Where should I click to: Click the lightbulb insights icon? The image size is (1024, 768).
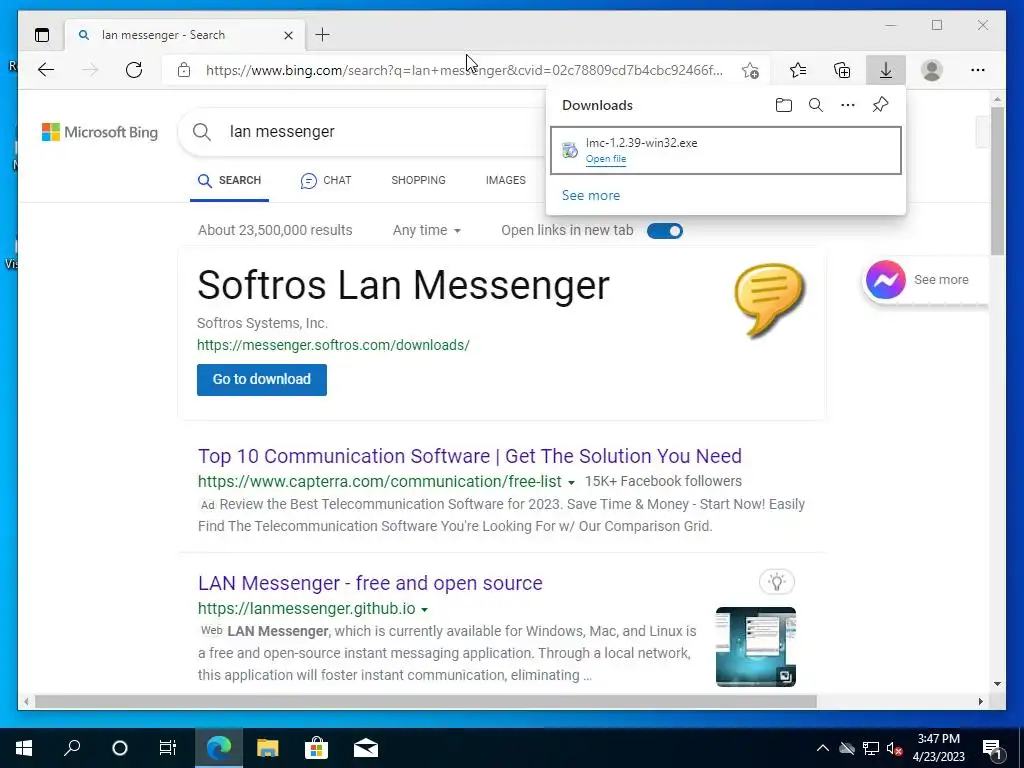(x=776, y=582)
